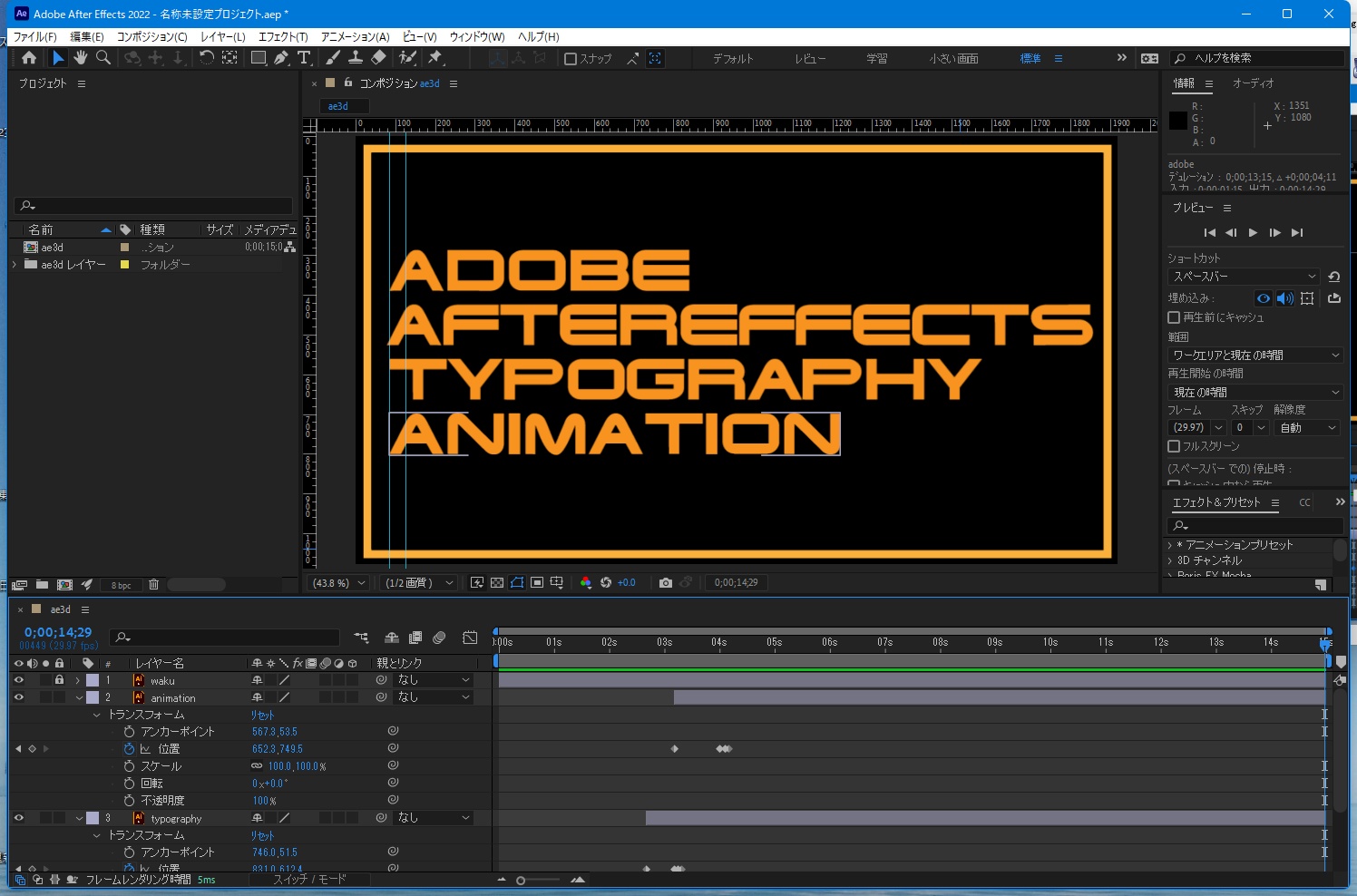Click the yellow label swatch of ae3d レイヤー

(x=125, y=265)
